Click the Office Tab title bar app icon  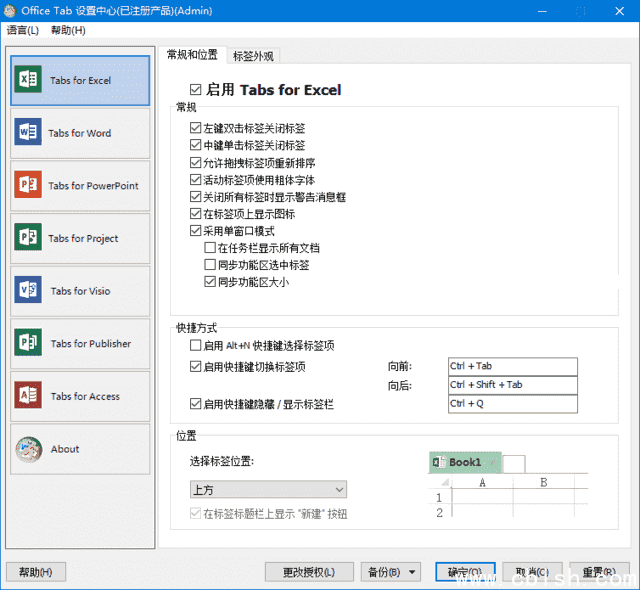coord(10,11)
